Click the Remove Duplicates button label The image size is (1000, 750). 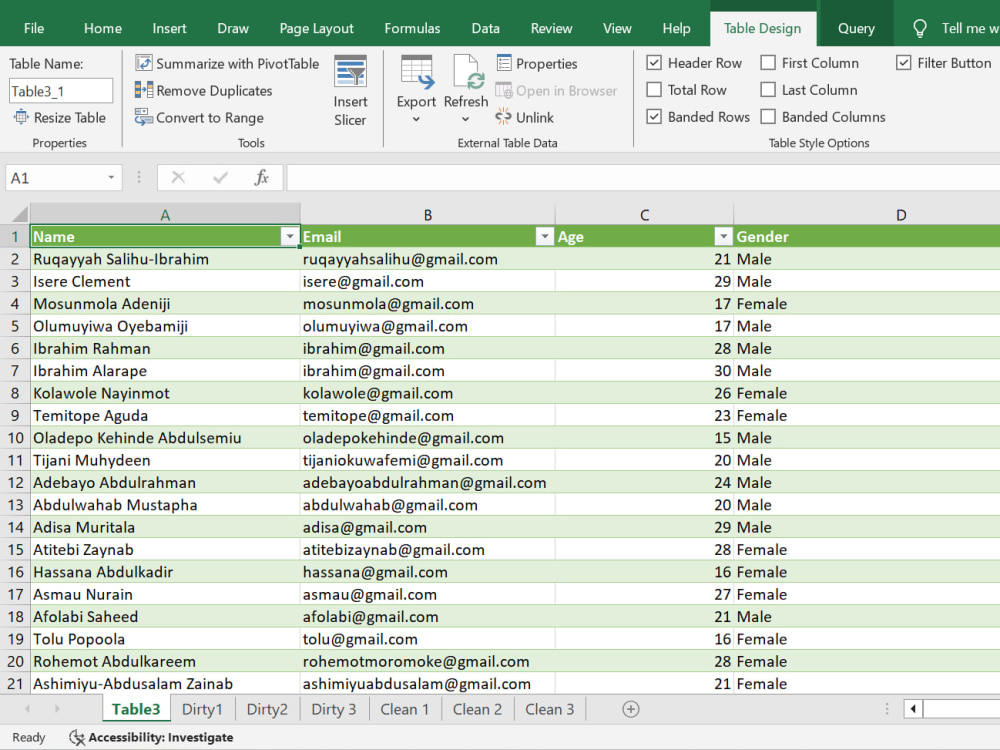(x=214, y=91)
